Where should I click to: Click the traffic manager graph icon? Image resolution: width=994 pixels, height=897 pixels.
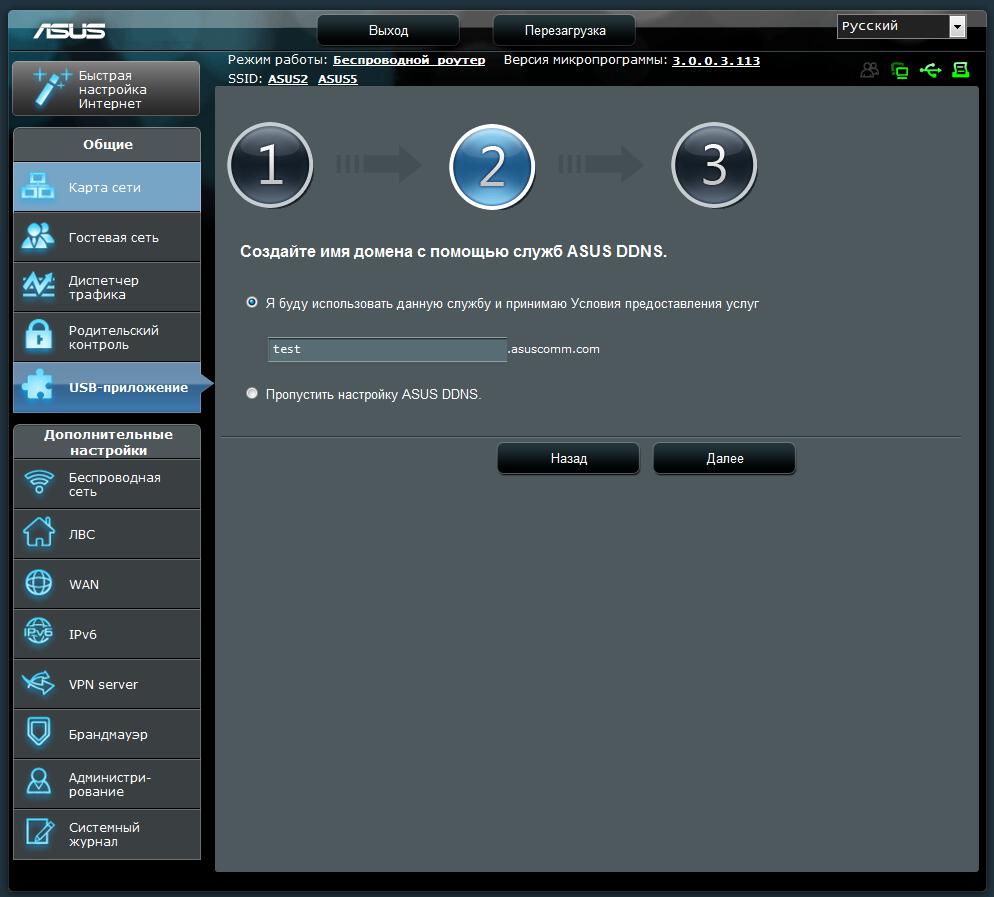click(38, 286)
